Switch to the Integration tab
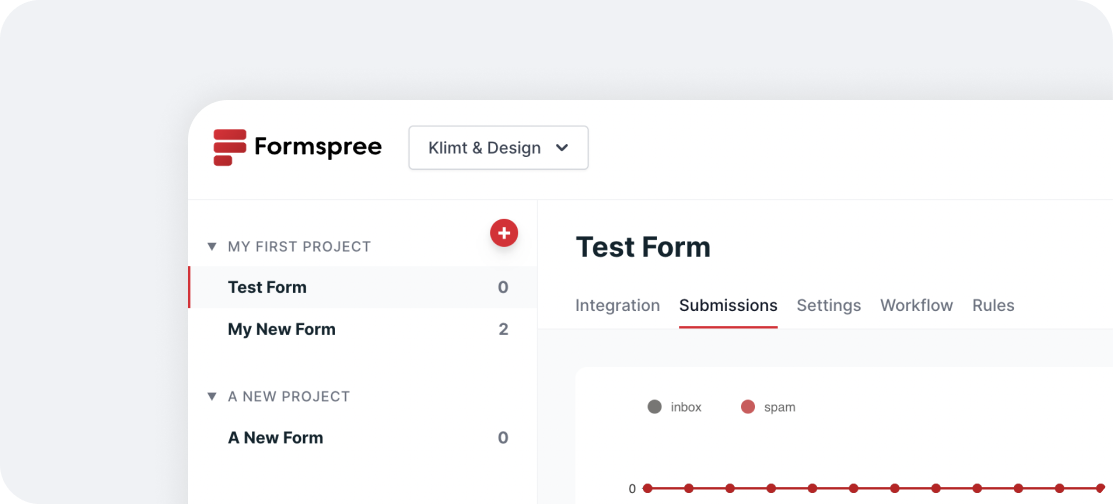The image size is (1113, 504). (617, 306)
